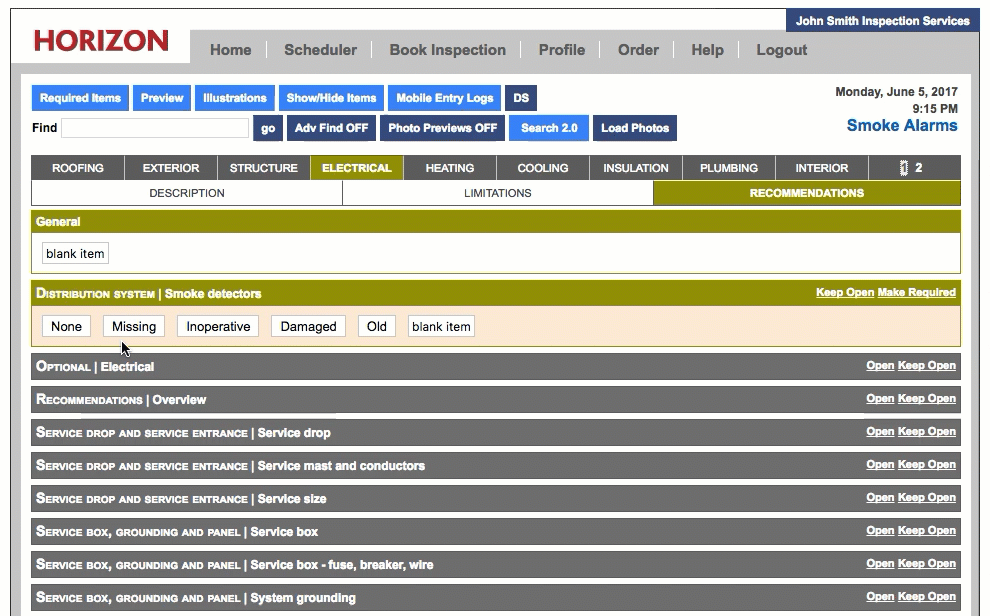Image resolution: width=990 pixels, height=616 pixels.
Task: Open the Service drop section
Action: [879, 432]
